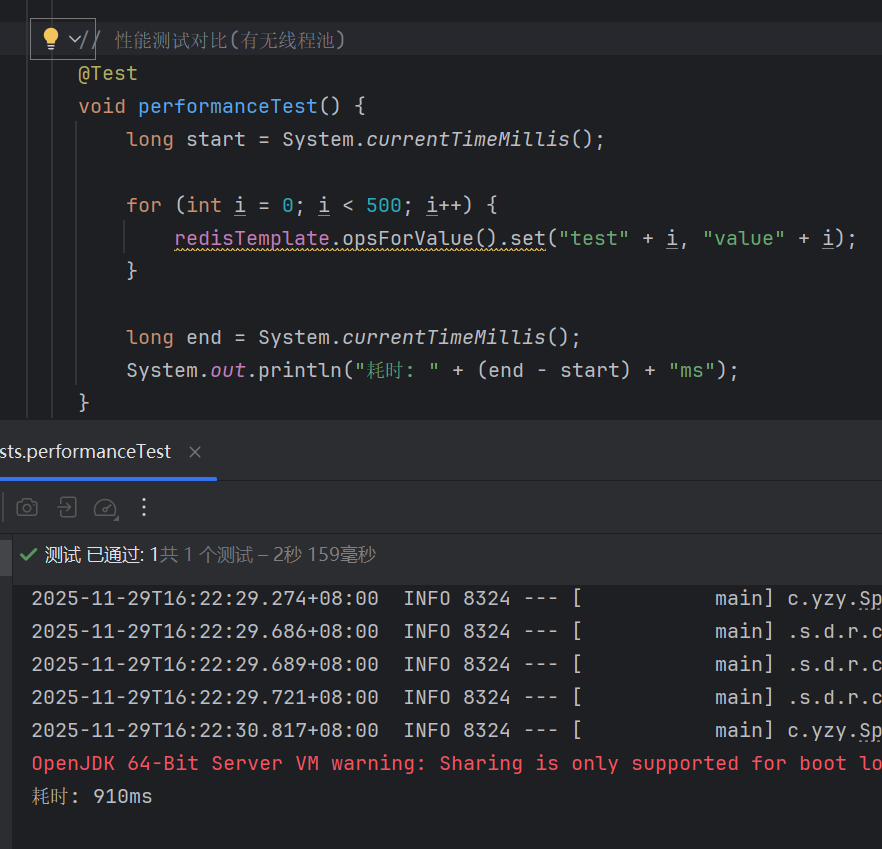The width and height of the screenshot is (882, 849).
Task: Click the import tests arrow icon
Action: tap(68, 507)
